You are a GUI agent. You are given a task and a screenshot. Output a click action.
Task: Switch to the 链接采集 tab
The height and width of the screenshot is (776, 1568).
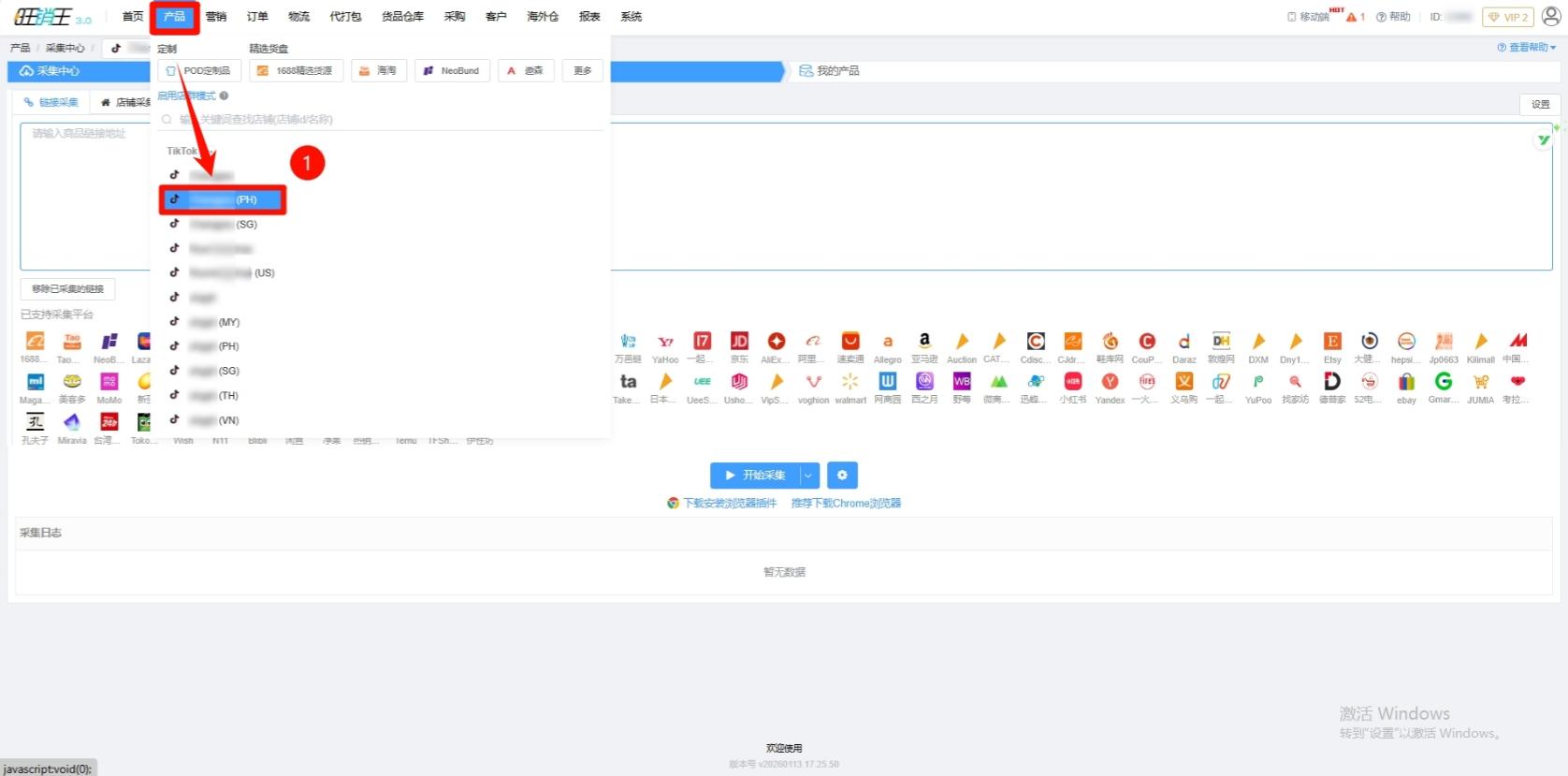52,102
